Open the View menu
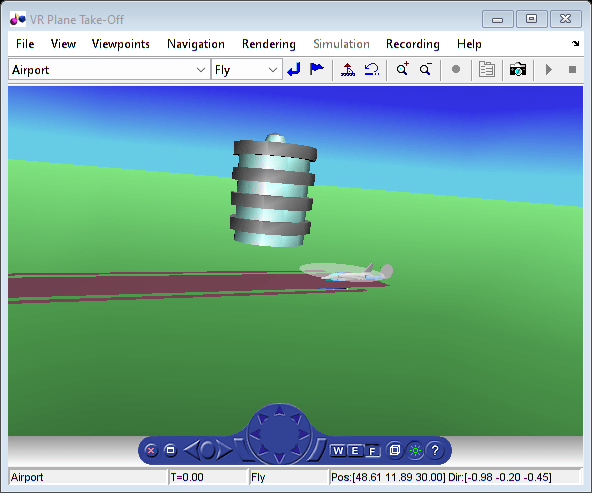592x493 pixels. pos(63,44)
